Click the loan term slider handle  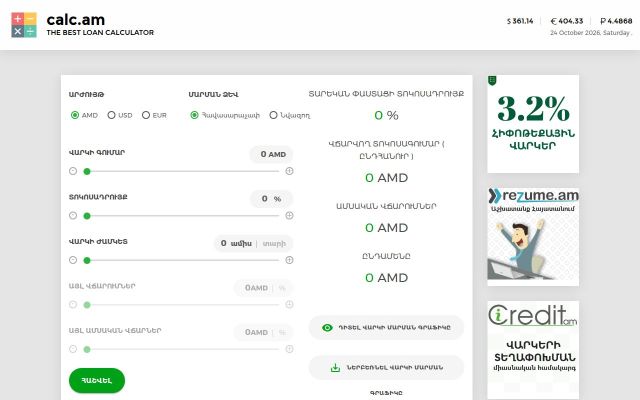pyautogui.click(x=87, y=260)
